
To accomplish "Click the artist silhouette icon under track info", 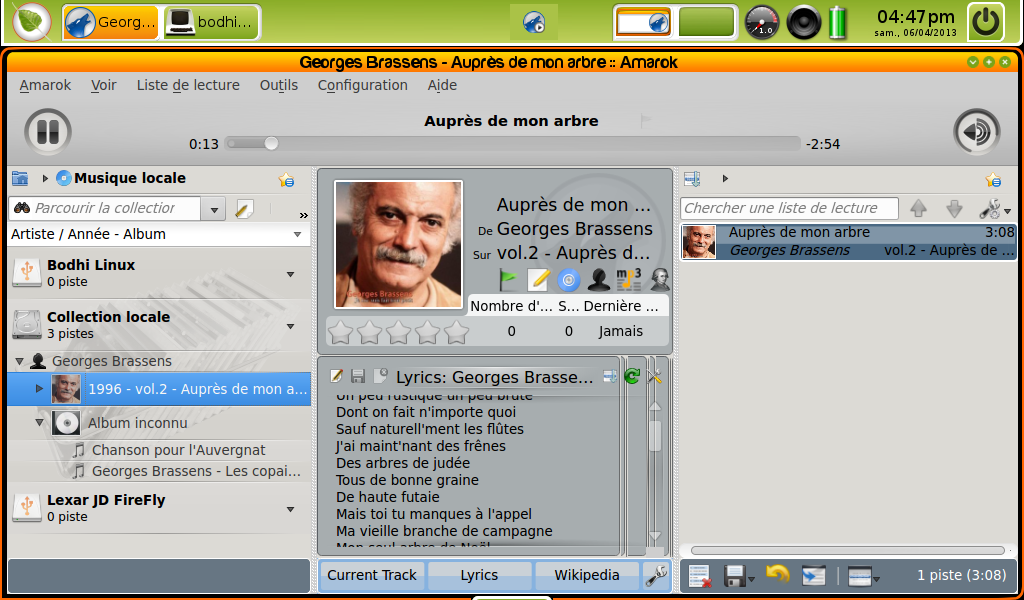I will tap(599, 280).
